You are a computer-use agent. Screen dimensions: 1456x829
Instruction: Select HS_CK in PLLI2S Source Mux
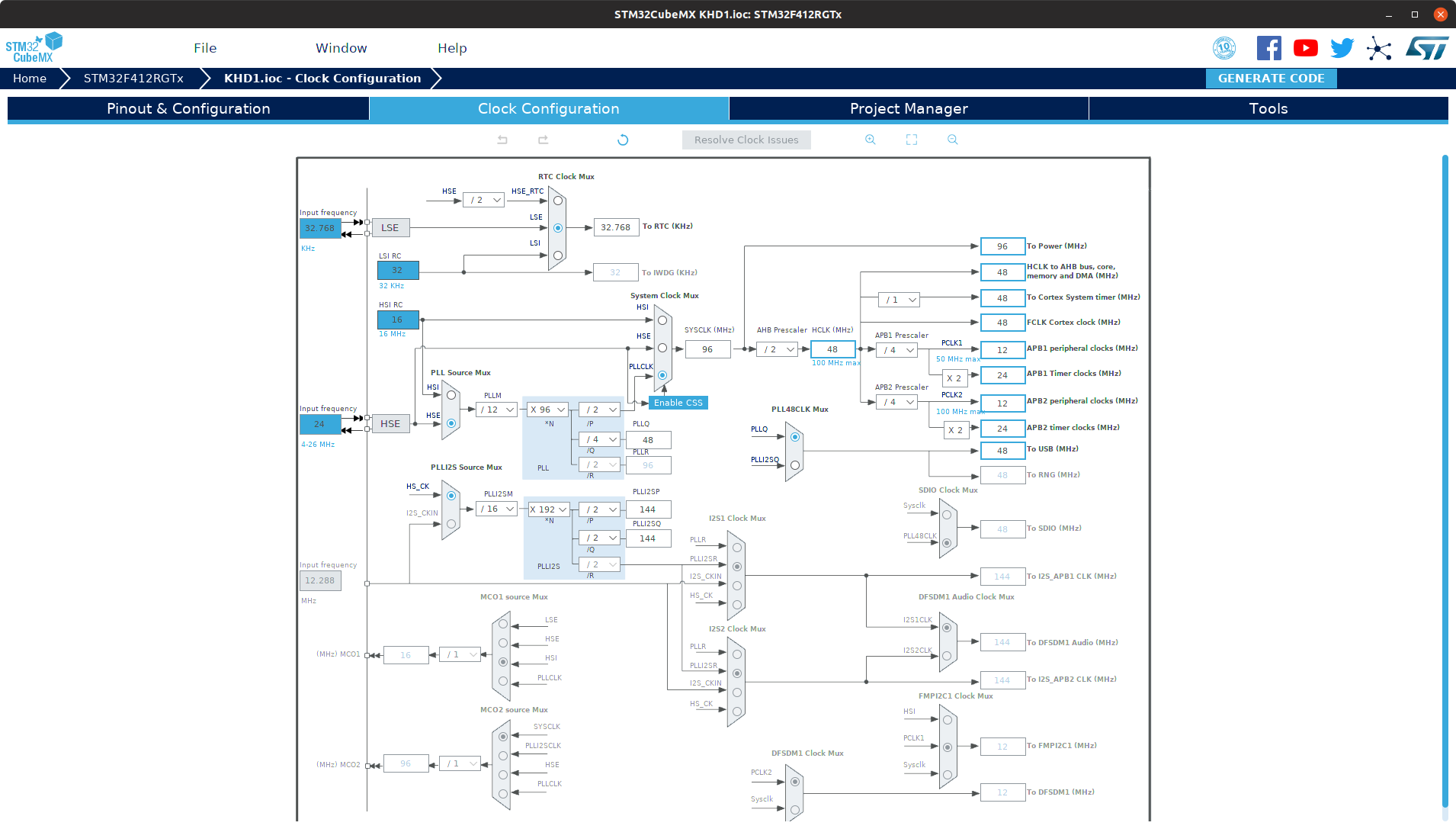click(451, 496)
